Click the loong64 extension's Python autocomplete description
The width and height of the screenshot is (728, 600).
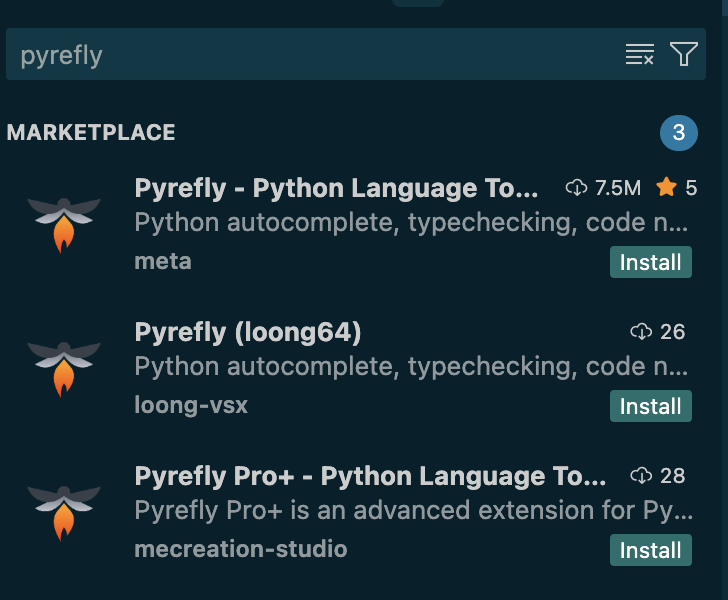pyautogui.click(x=411, y=367)
